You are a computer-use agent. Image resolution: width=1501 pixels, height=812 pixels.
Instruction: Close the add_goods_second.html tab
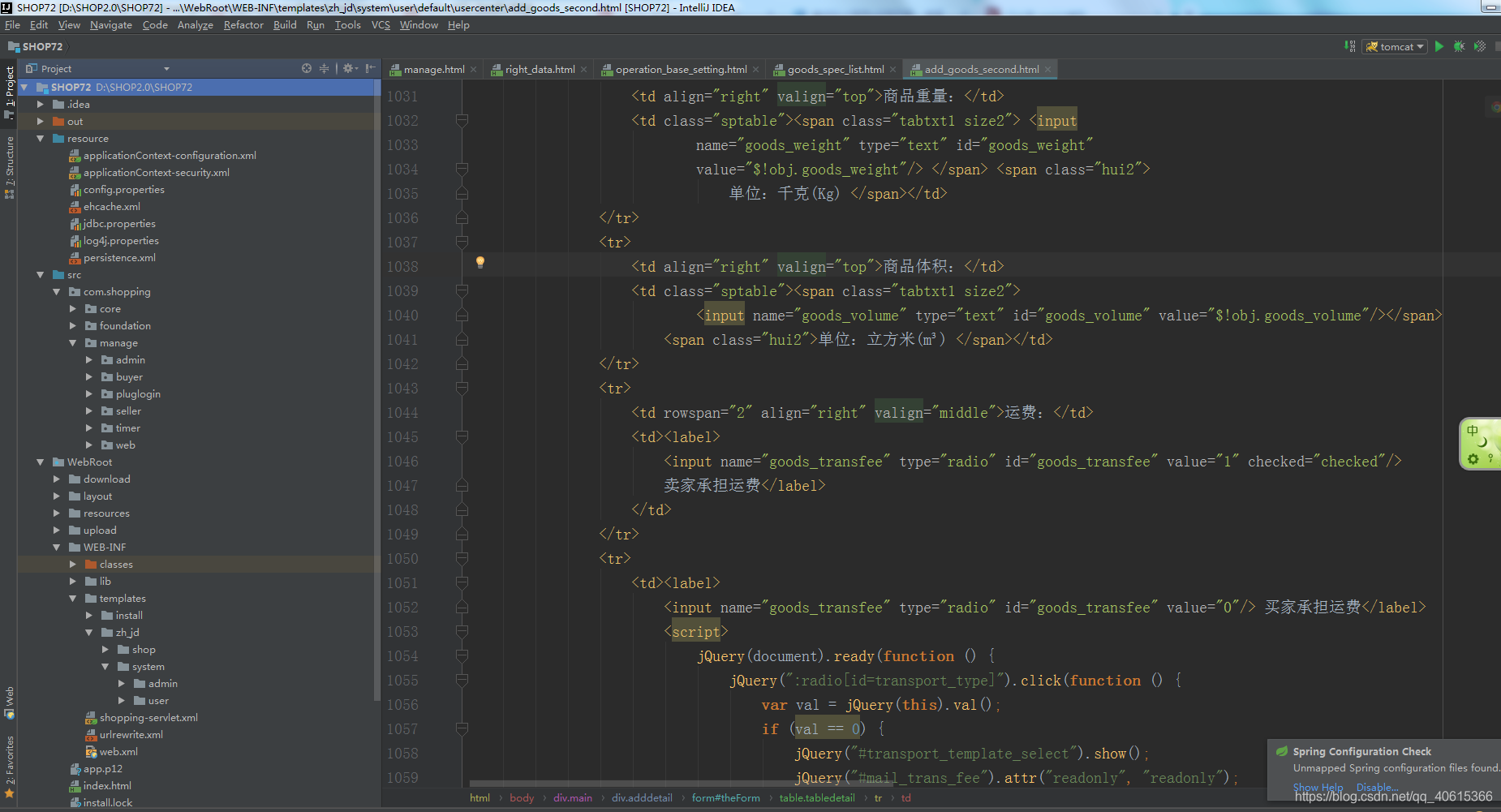tap(1048, 70)
